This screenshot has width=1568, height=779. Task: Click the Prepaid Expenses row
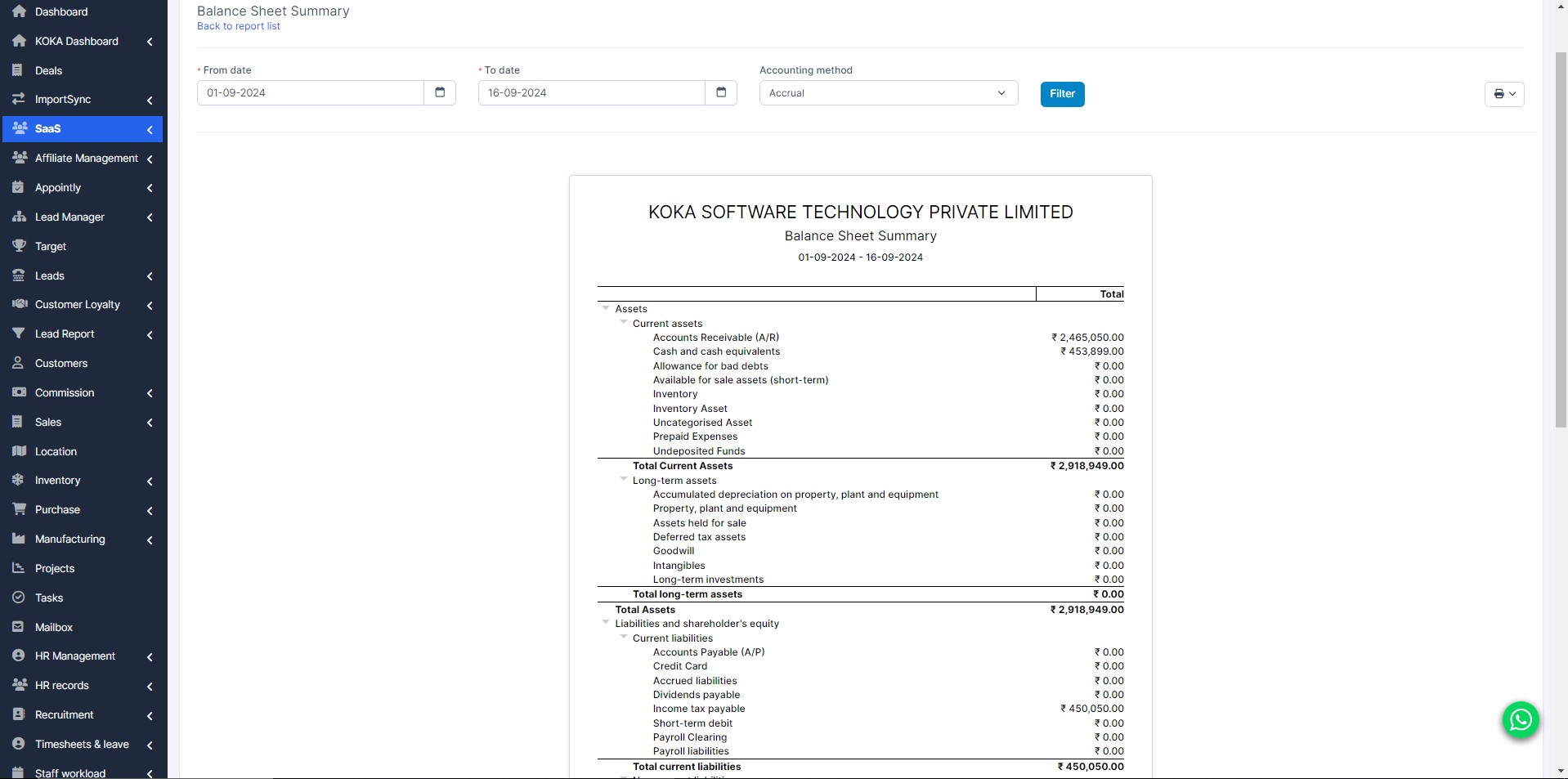tap(861, 437)
